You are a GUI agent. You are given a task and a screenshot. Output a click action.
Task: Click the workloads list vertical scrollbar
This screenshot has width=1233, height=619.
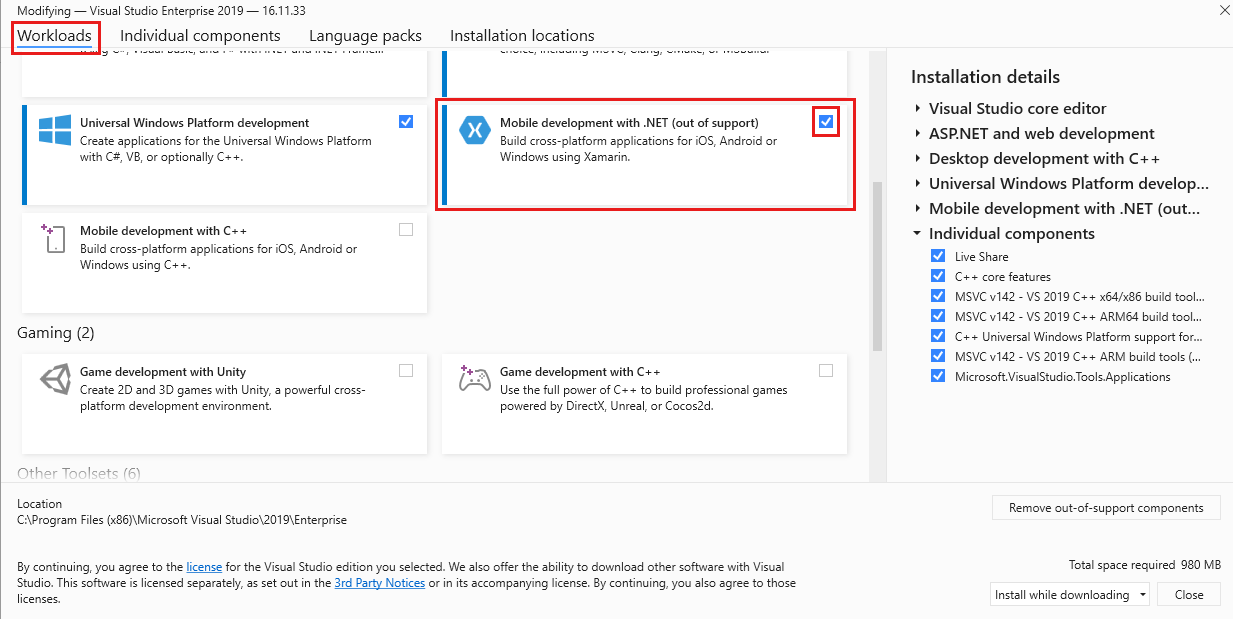point(878,266)
